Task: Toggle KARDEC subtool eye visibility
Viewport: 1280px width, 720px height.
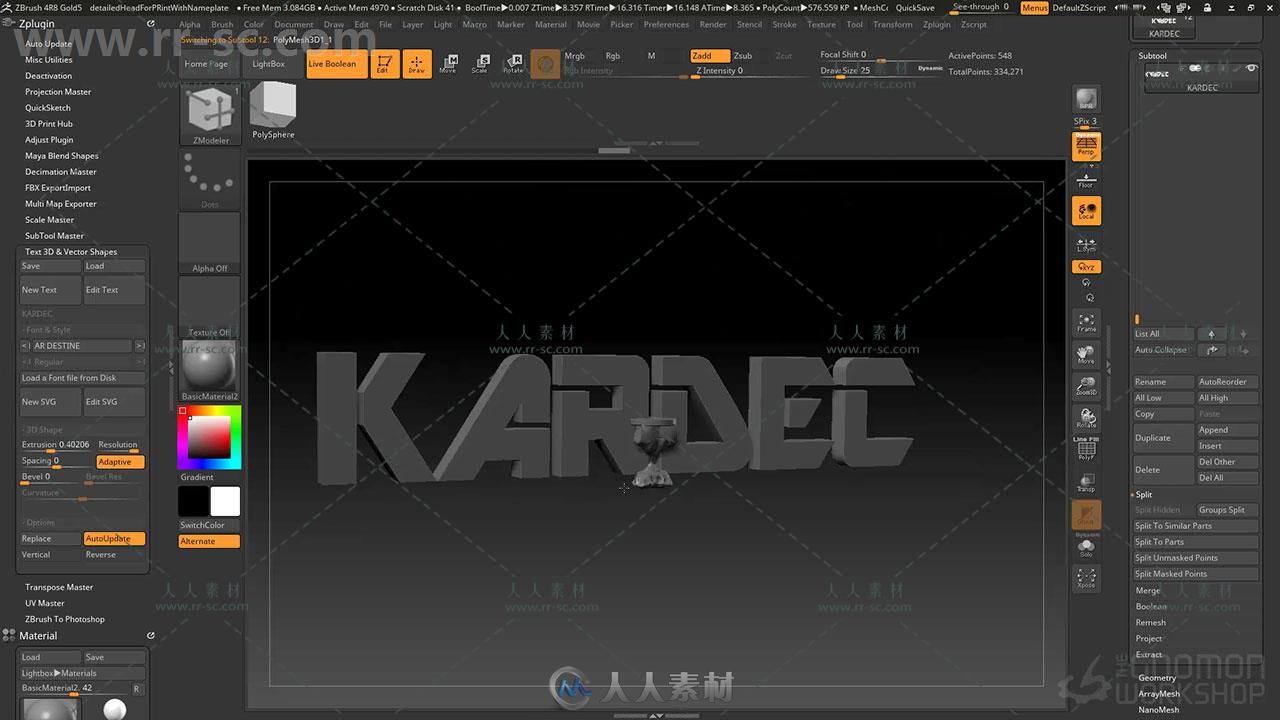Action: 1251,68
